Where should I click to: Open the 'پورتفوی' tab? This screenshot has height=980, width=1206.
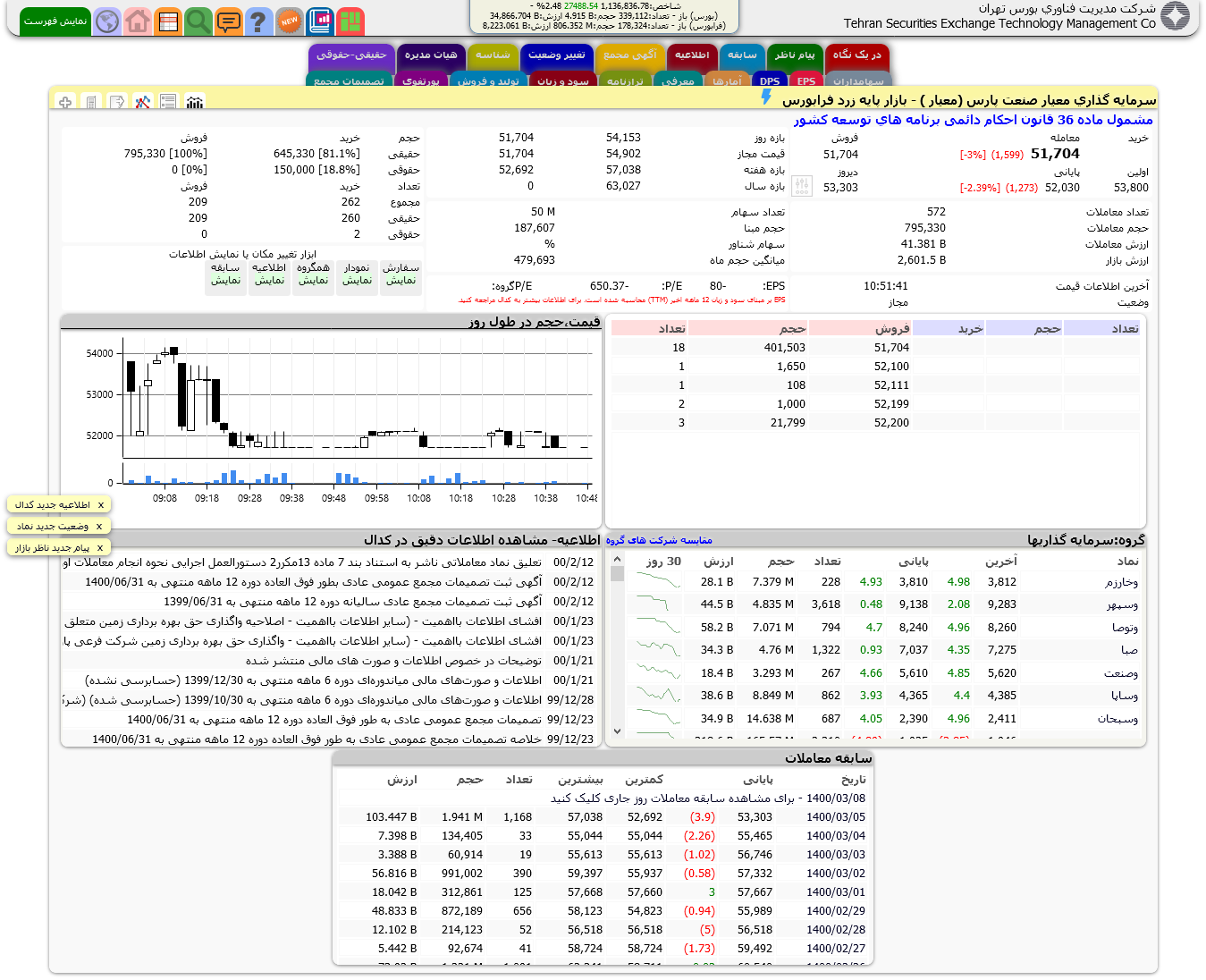click(421, 80)
